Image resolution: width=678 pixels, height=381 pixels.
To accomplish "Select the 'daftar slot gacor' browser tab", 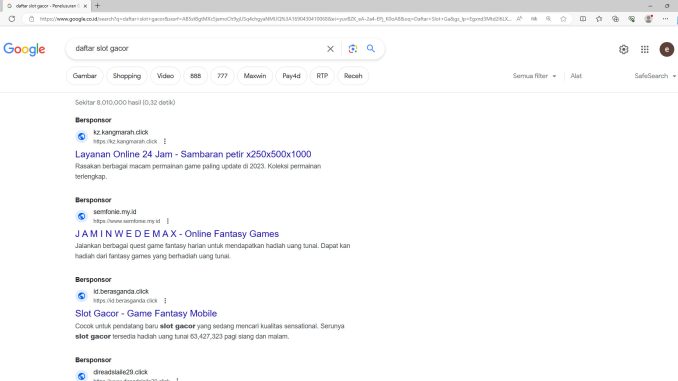I will point(47,6).
